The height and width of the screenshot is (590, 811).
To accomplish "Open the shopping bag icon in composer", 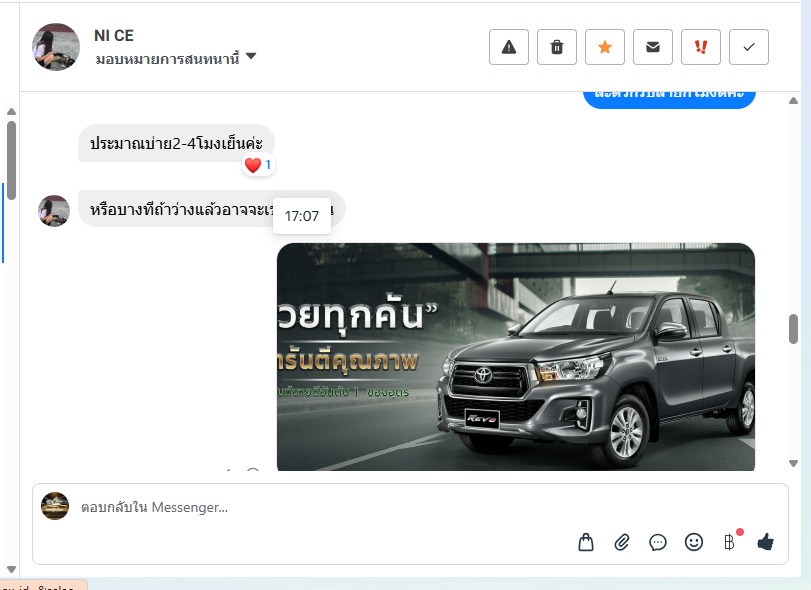I will 586,542.
